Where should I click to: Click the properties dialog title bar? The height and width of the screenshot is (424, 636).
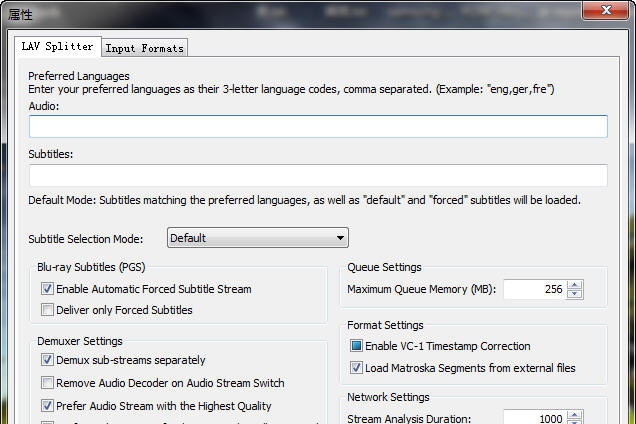[x=300, y=14]
